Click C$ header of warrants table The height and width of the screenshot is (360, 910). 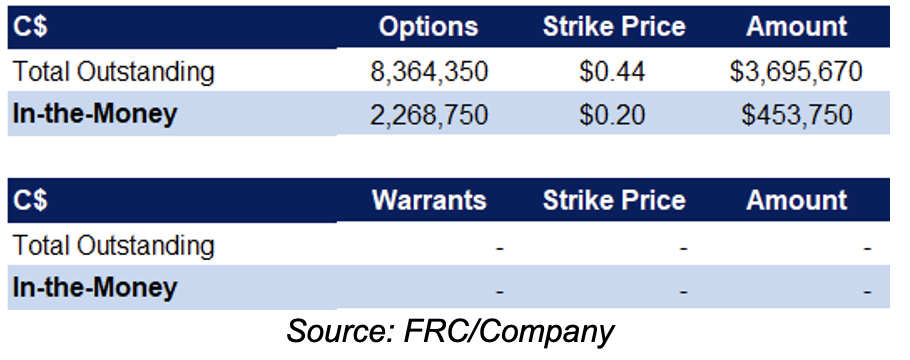[30, 200]
